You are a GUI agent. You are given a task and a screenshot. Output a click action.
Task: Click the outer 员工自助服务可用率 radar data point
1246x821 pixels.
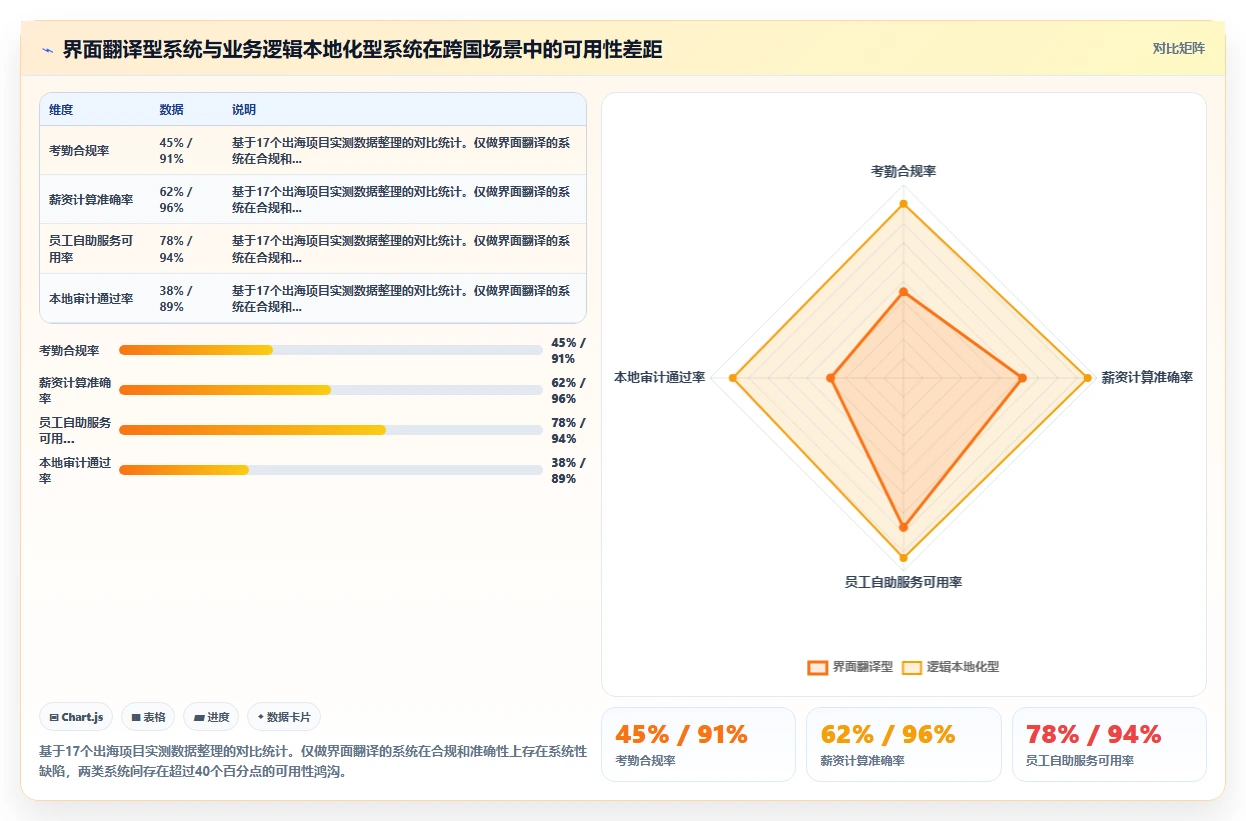tap(903, 558)
